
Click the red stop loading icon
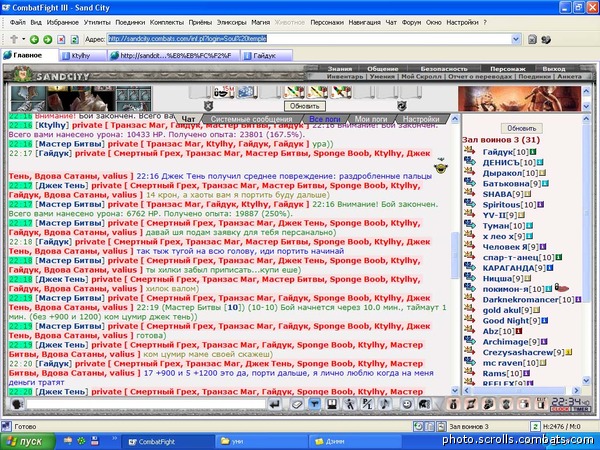[x=61, y=39]
